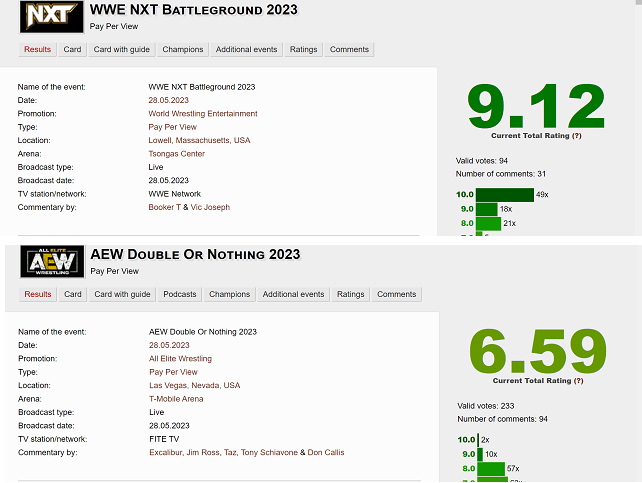The image size is (642, 483).
Task: Open Champions tab for AEW event
Action: pos(229,294)
